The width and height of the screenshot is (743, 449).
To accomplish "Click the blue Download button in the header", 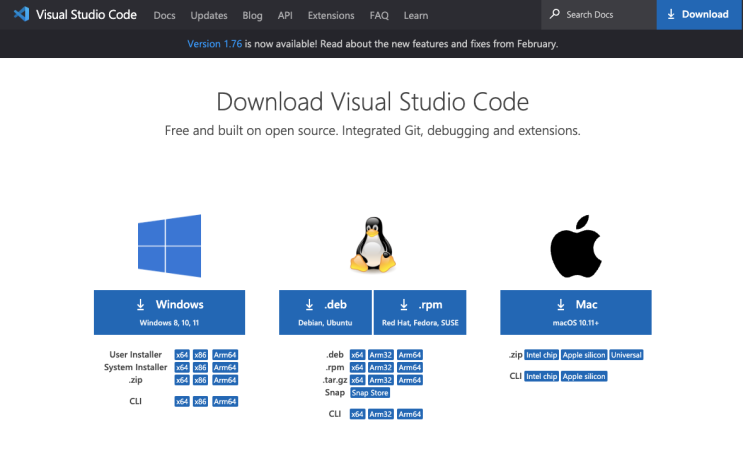I will click(x=699, y=15).
